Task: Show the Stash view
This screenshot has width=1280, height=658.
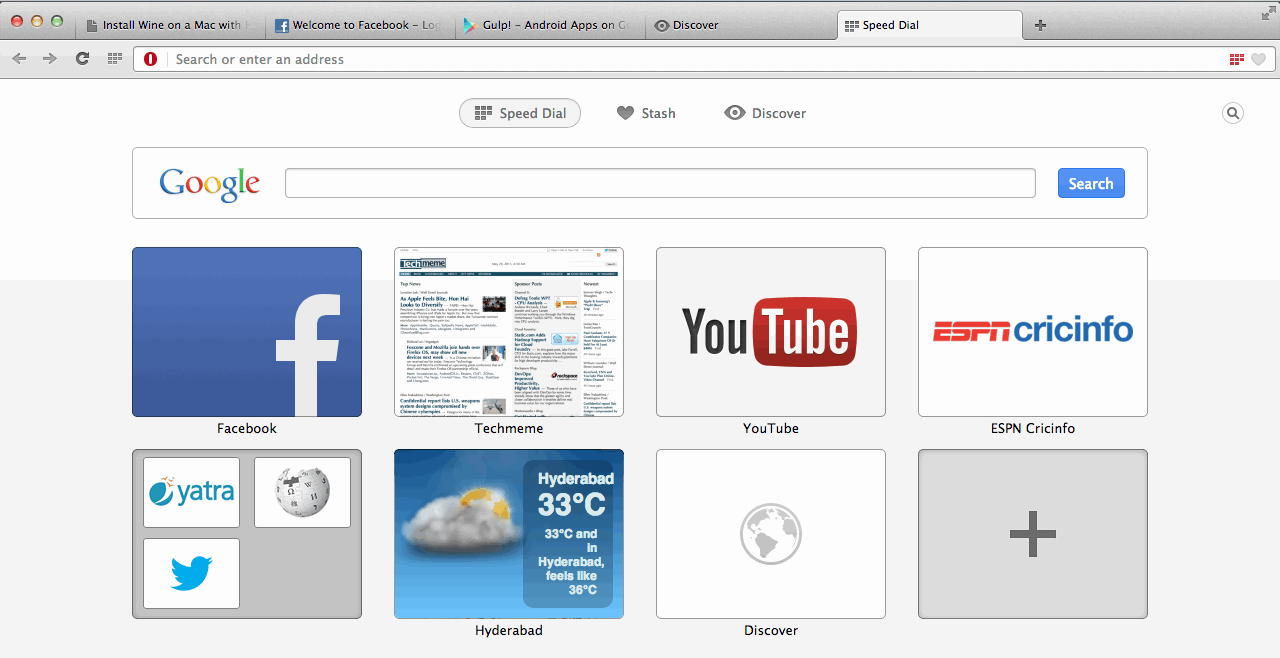Action: tap(646, 113)
